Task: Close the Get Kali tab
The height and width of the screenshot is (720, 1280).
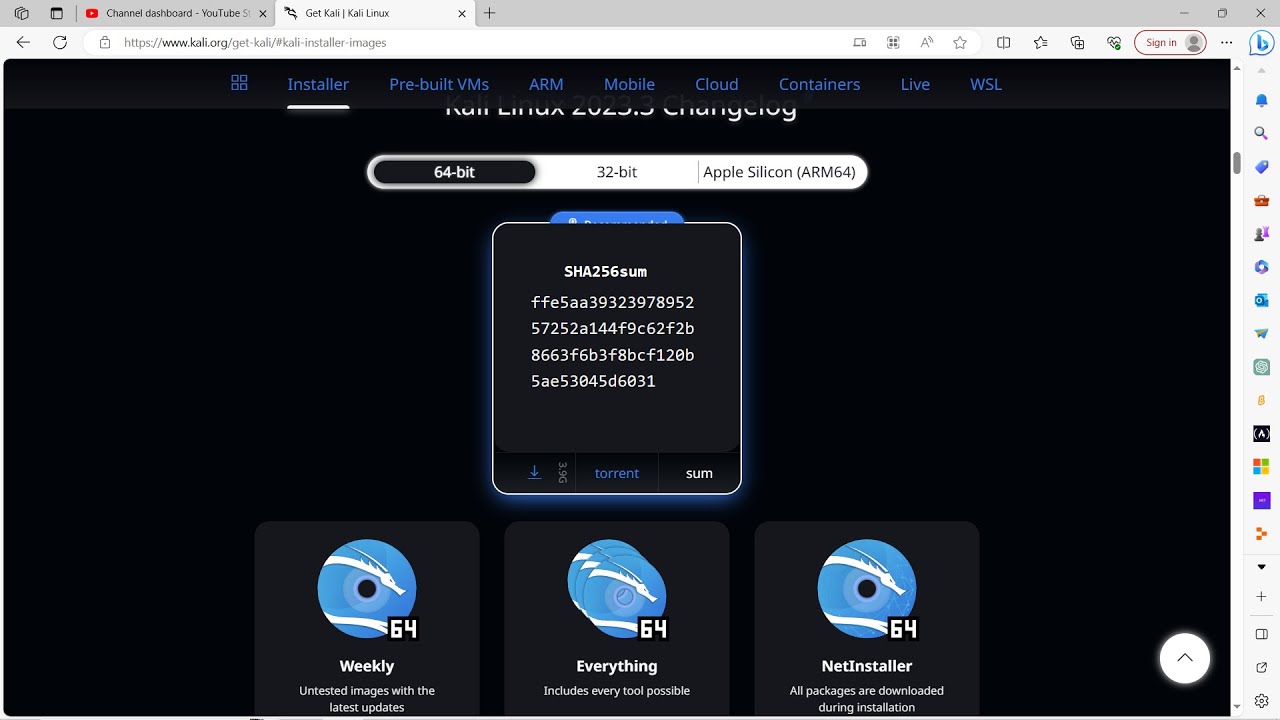Action: (x=462, y=14)
